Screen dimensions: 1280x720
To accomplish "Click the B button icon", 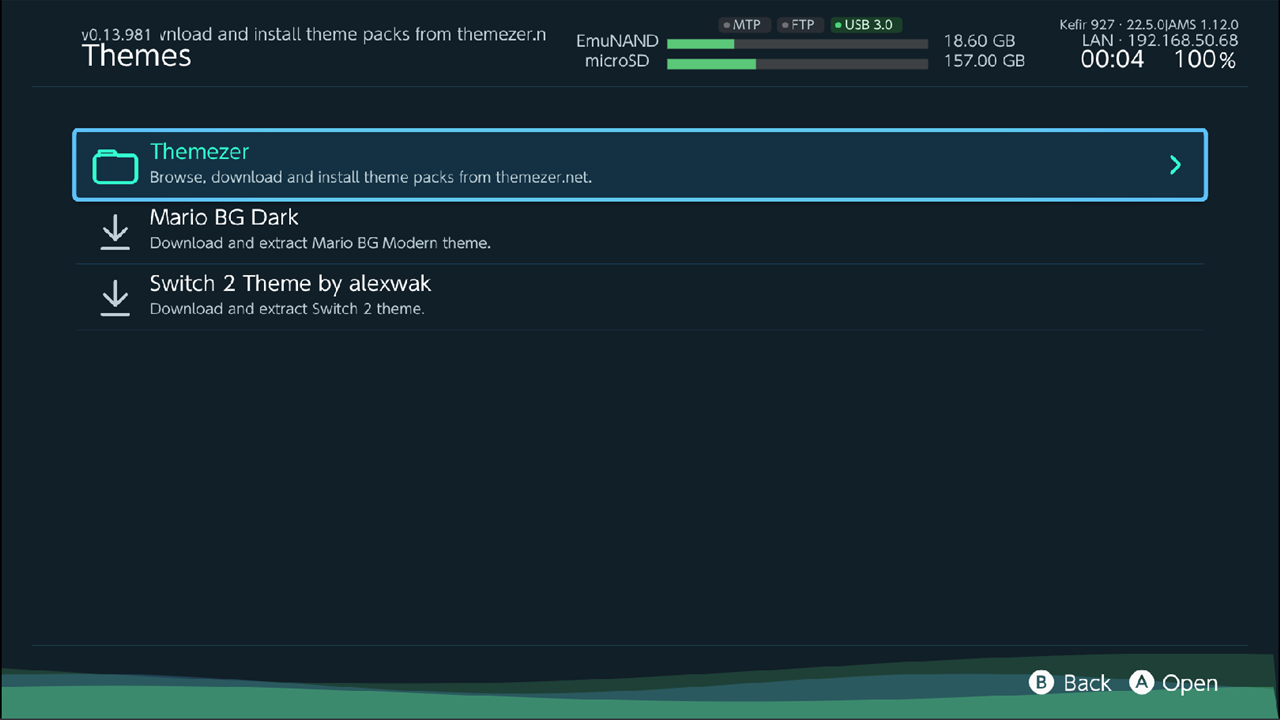I will click(x=1042, y=682).
